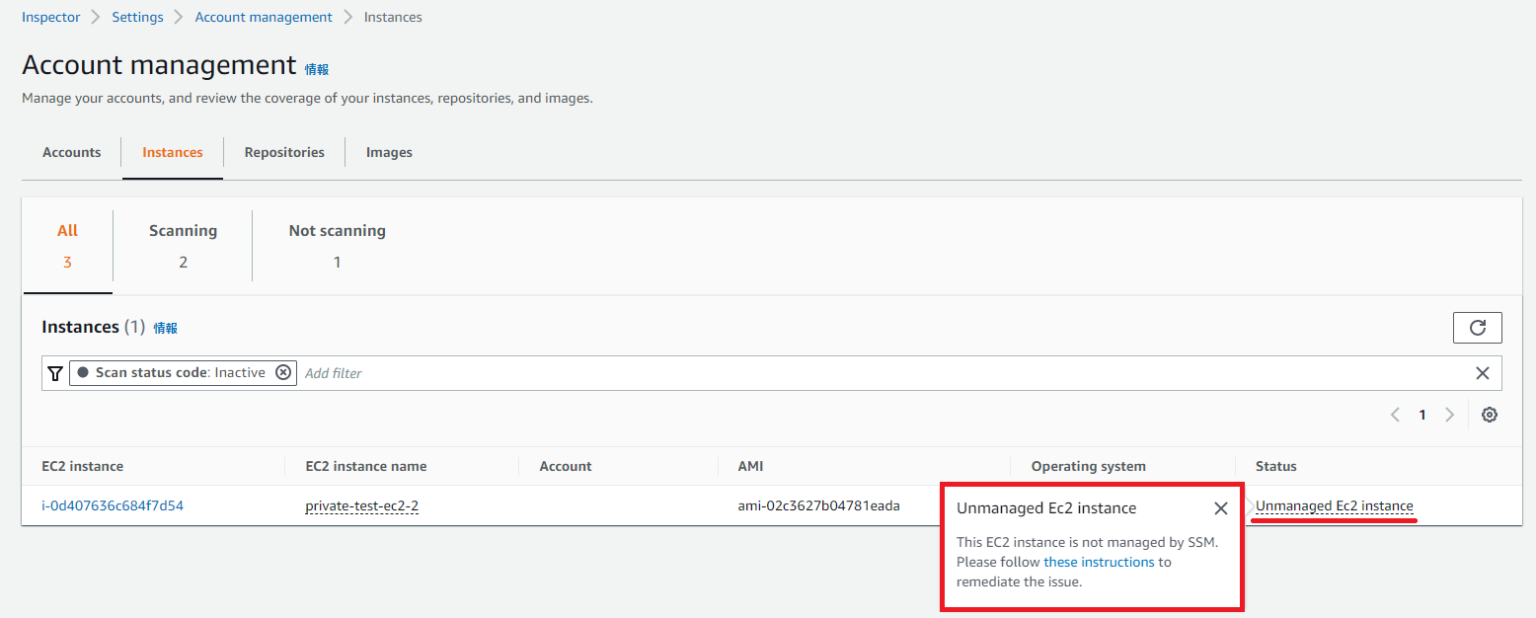Go to the previous page chevron
The height and width of the screenshot is (618, 1536).
pyautogui.click(x=1395, y=414)
